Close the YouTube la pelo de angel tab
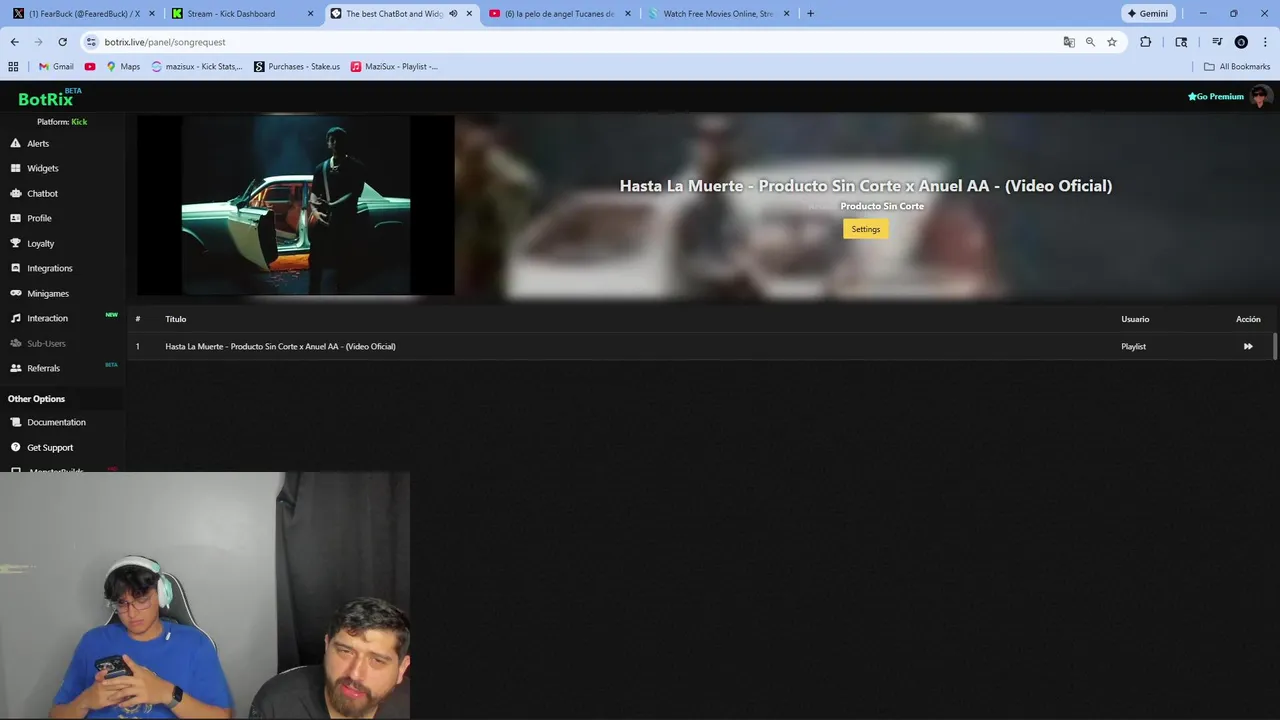The image size is (1280, 720). point(628,14)
